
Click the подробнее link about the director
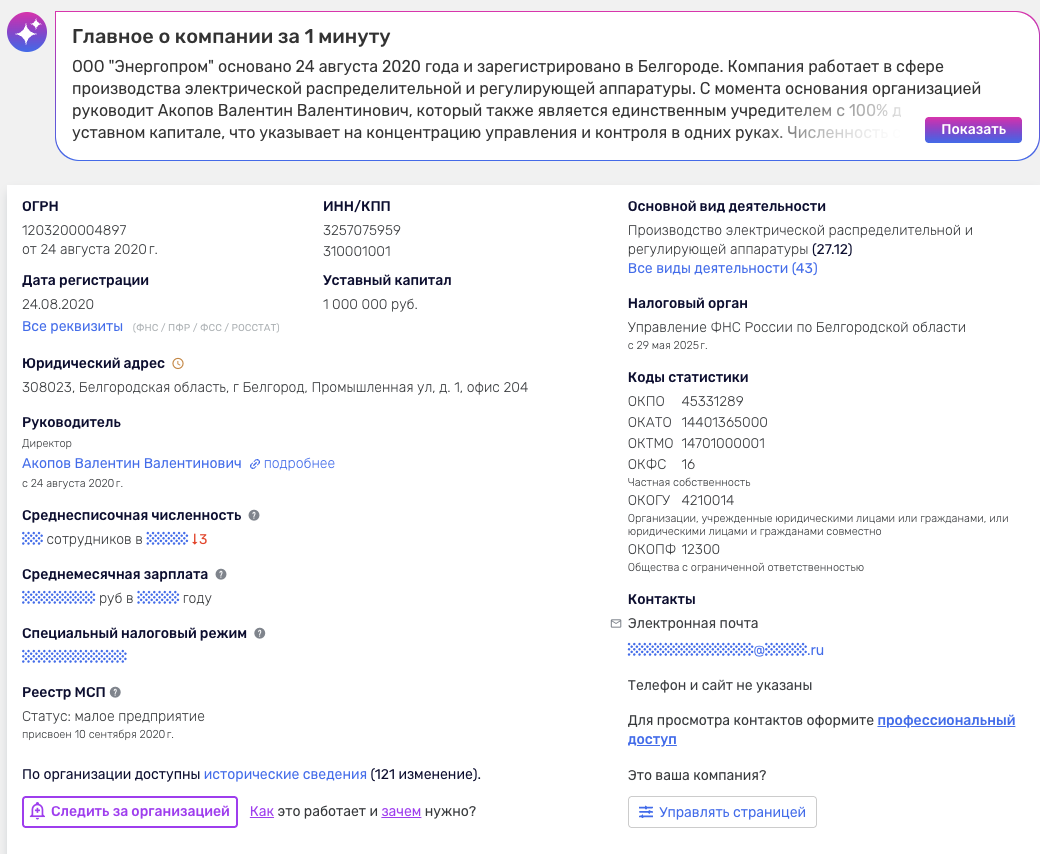coord(299,463)
